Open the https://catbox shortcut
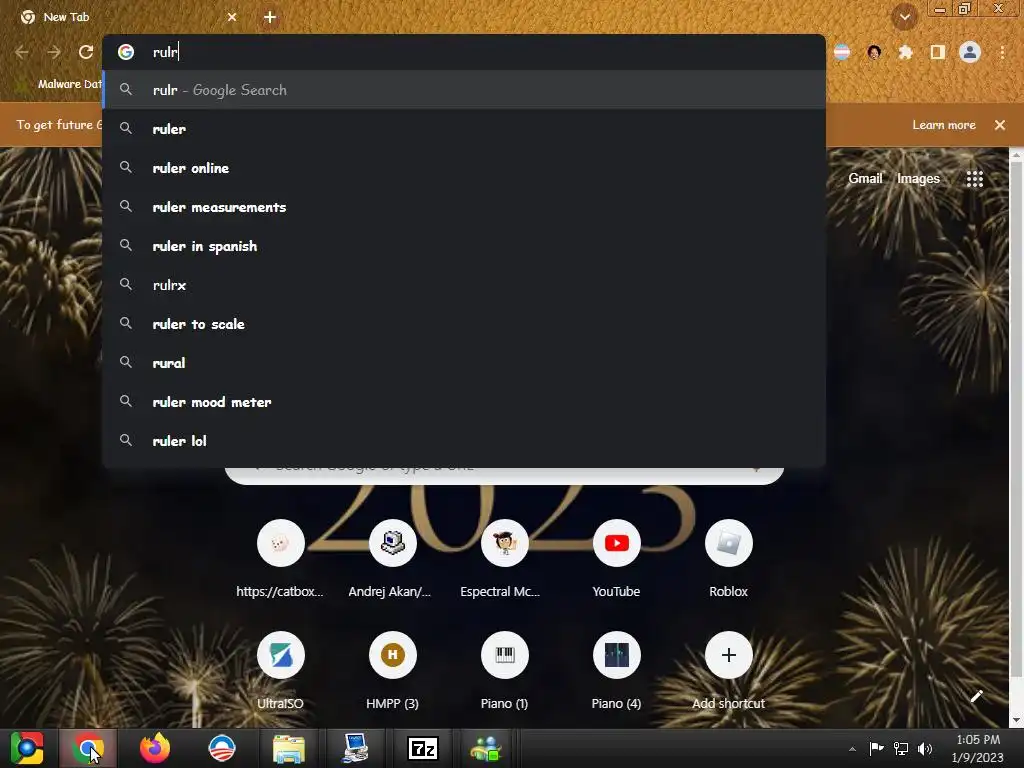 pyautogui.click(x=280, y=559)
